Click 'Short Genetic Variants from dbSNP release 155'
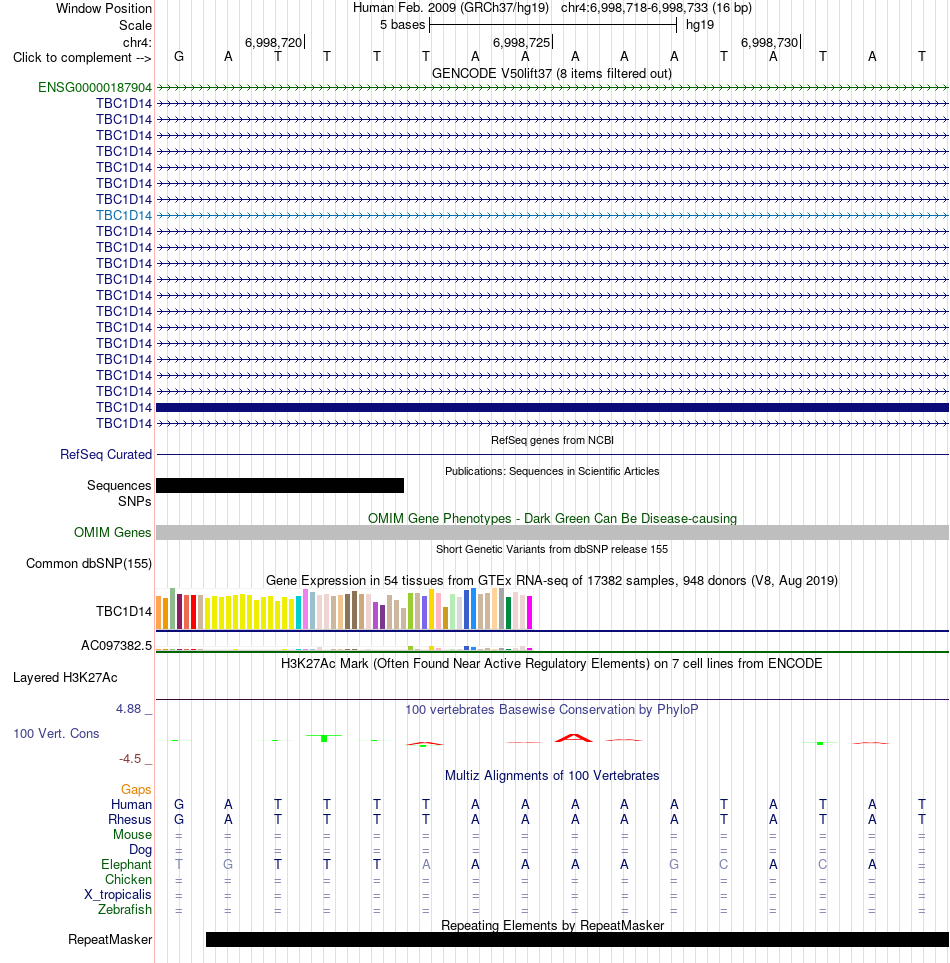Screen dimensions: 950x963 point(552,549)
